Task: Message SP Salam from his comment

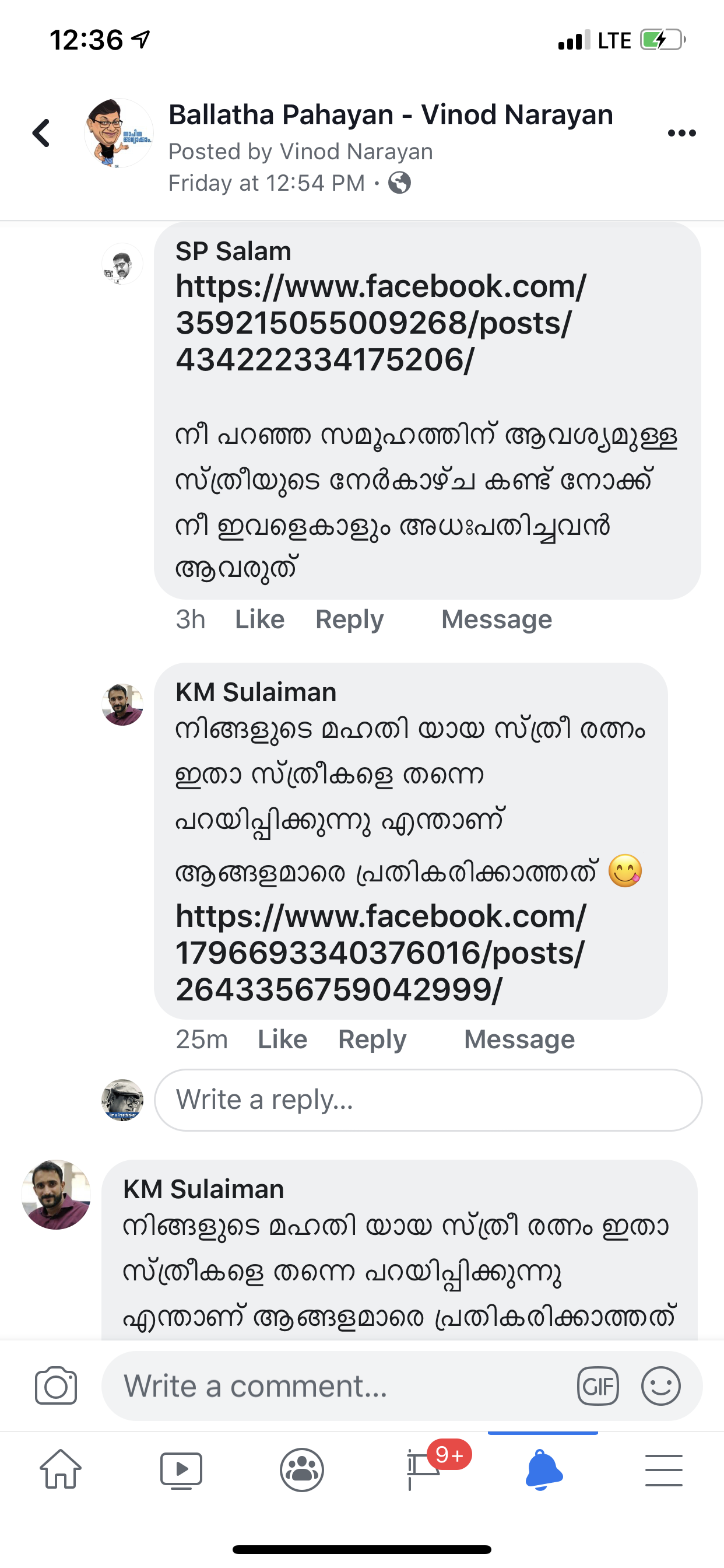Action: click(x=497, y=619)
